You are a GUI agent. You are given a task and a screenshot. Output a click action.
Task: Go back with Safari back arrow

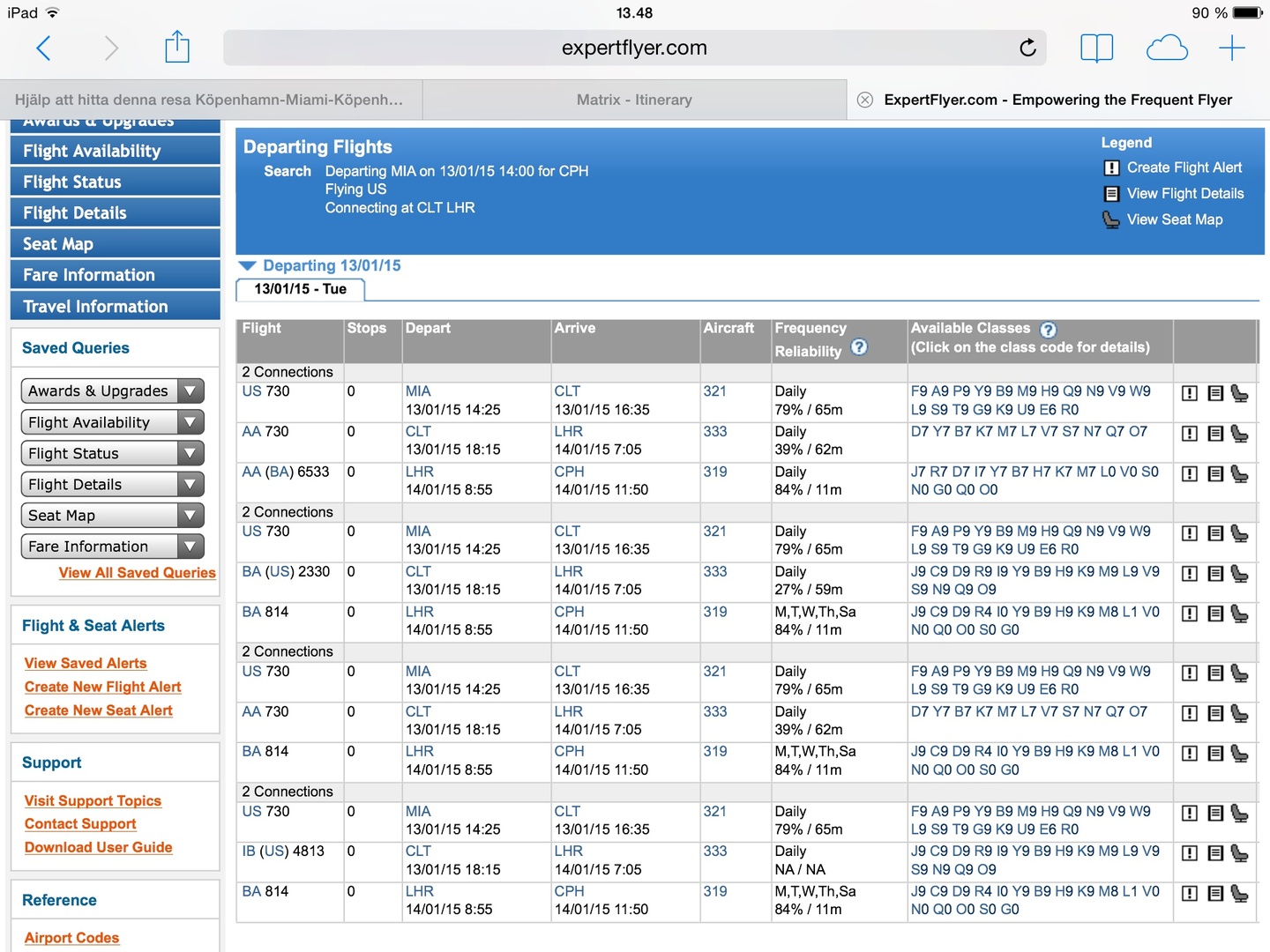(43, 48)
